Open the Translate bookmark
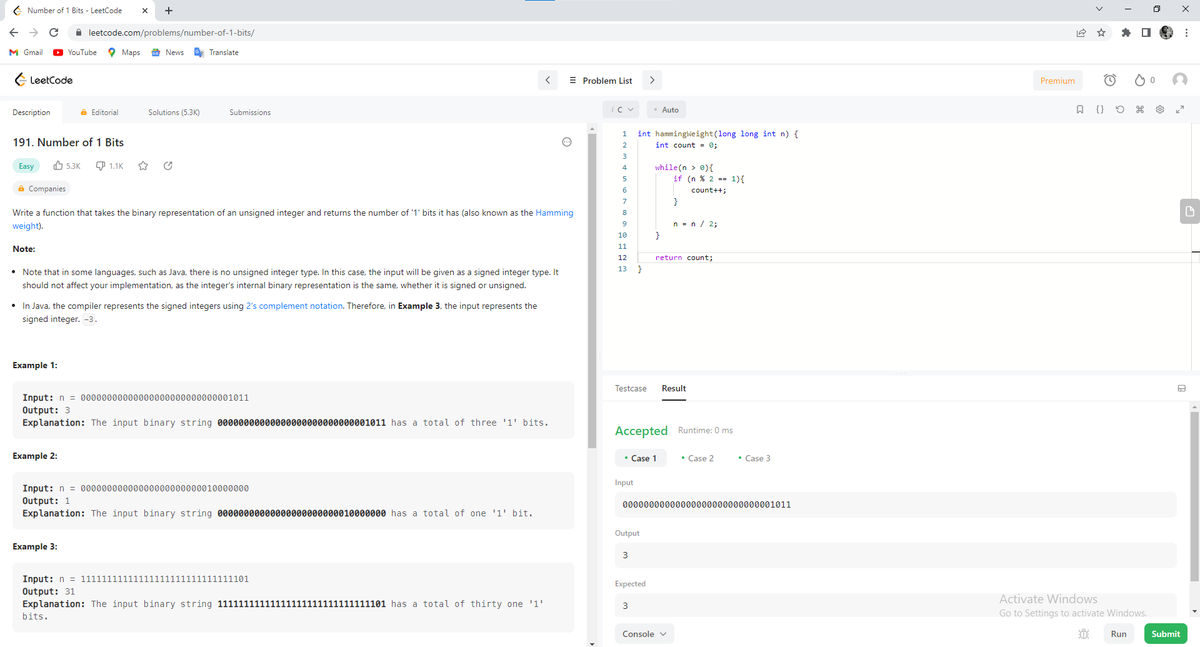This screenshot has height=647, width=1200. [x=216, y=52]
